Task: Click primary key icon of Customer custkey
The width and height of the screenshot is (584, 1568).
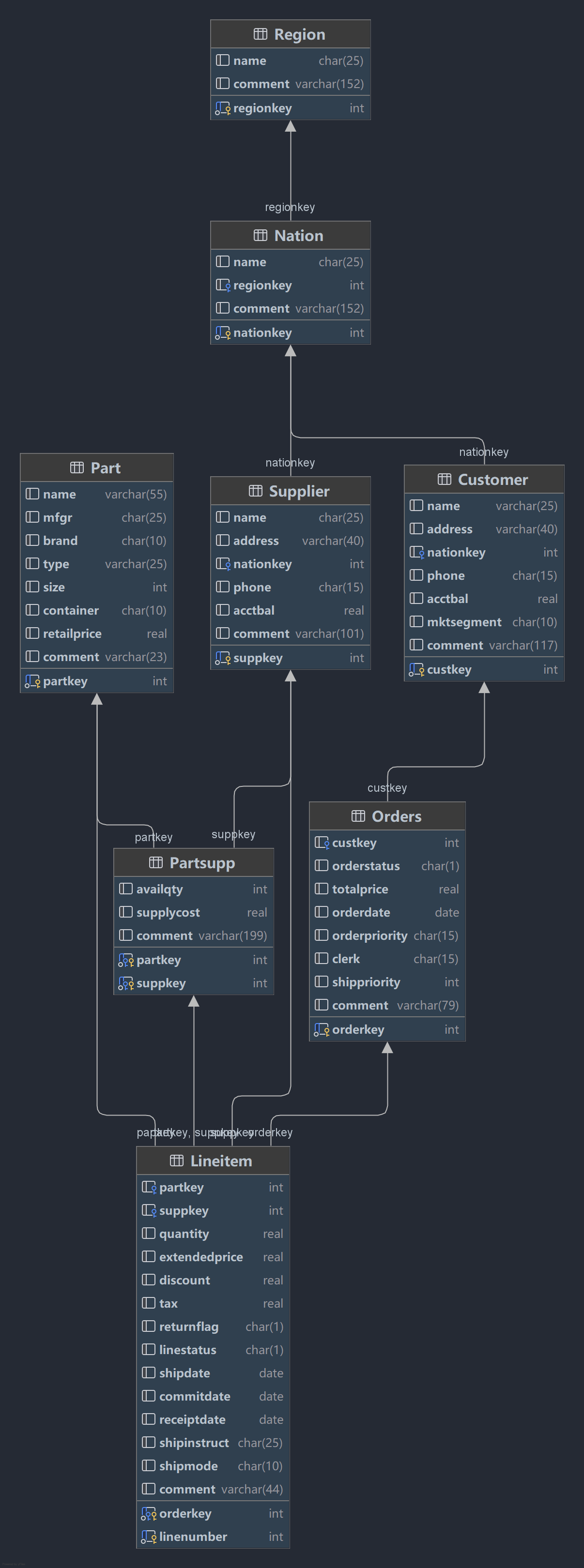Action: click(416, 670)
